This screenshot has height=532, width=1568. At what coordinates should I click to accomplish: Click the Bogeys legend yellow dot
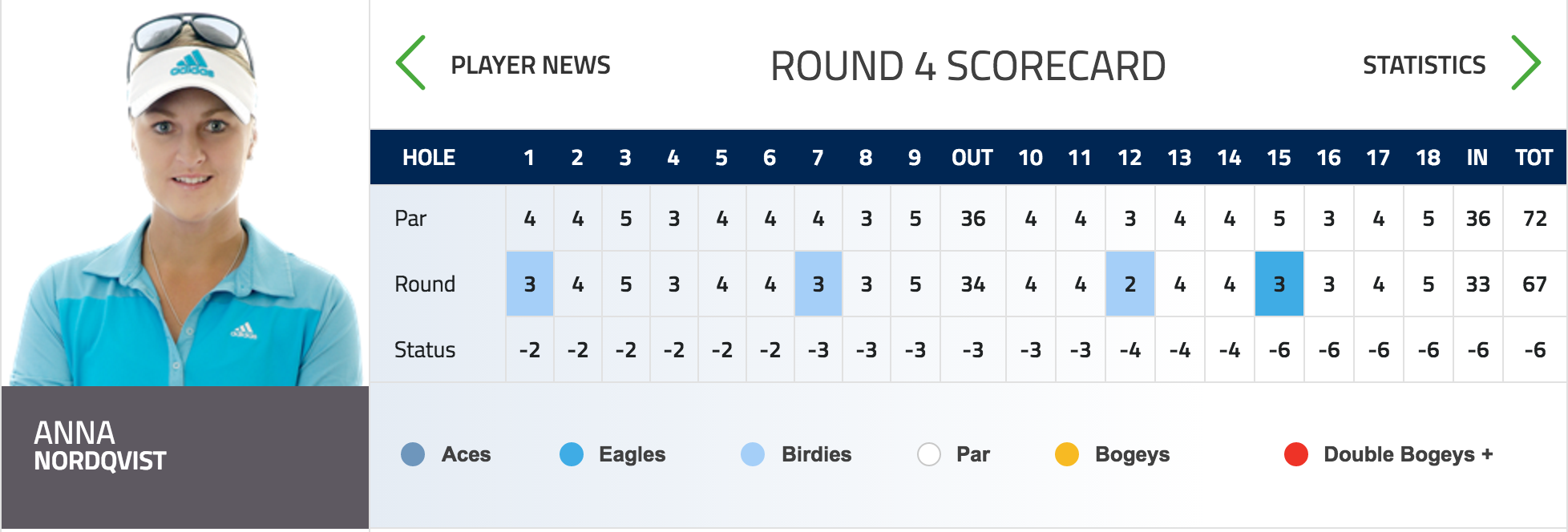click(x=1067, y=454)
